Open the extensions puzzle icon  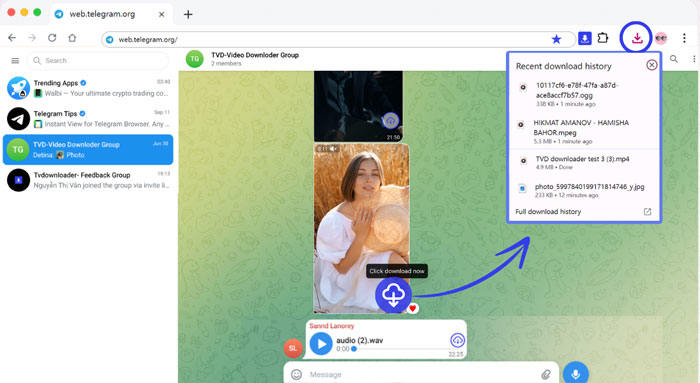[x=603, y=38]
